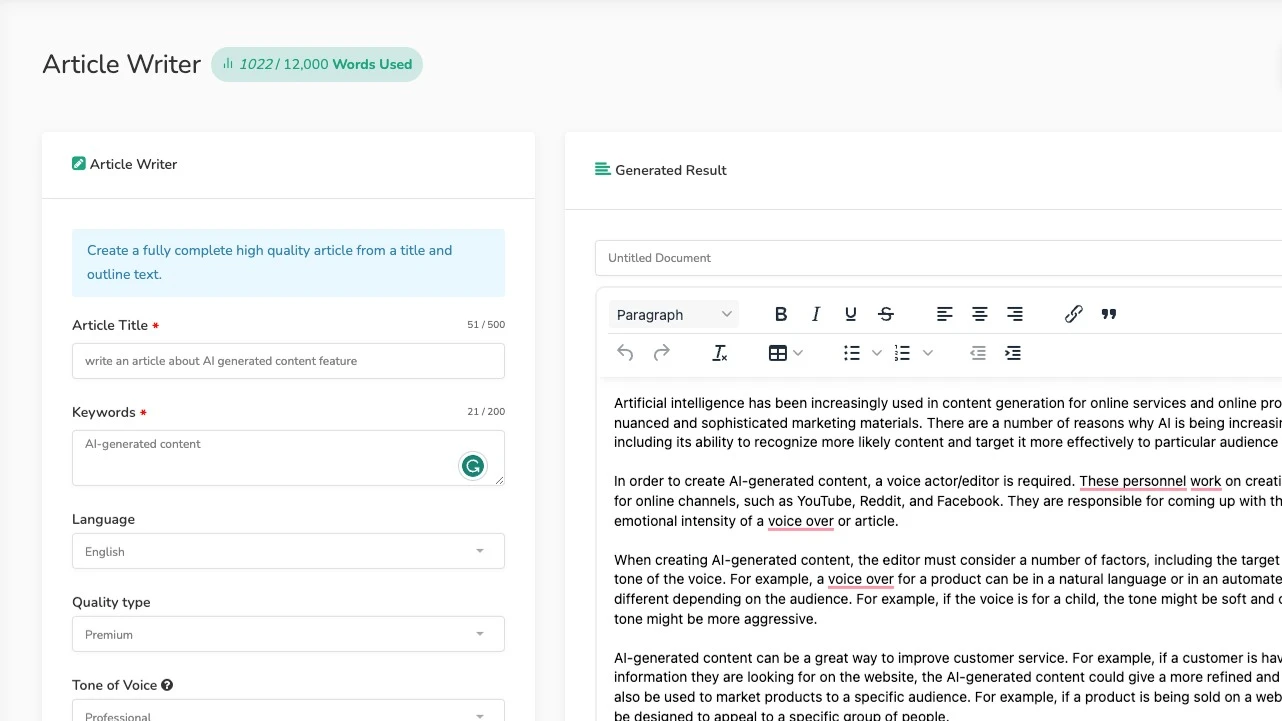Undo the last edit
The width and height of the screenshot is (1282, 721).
click(x=625, y=352)
